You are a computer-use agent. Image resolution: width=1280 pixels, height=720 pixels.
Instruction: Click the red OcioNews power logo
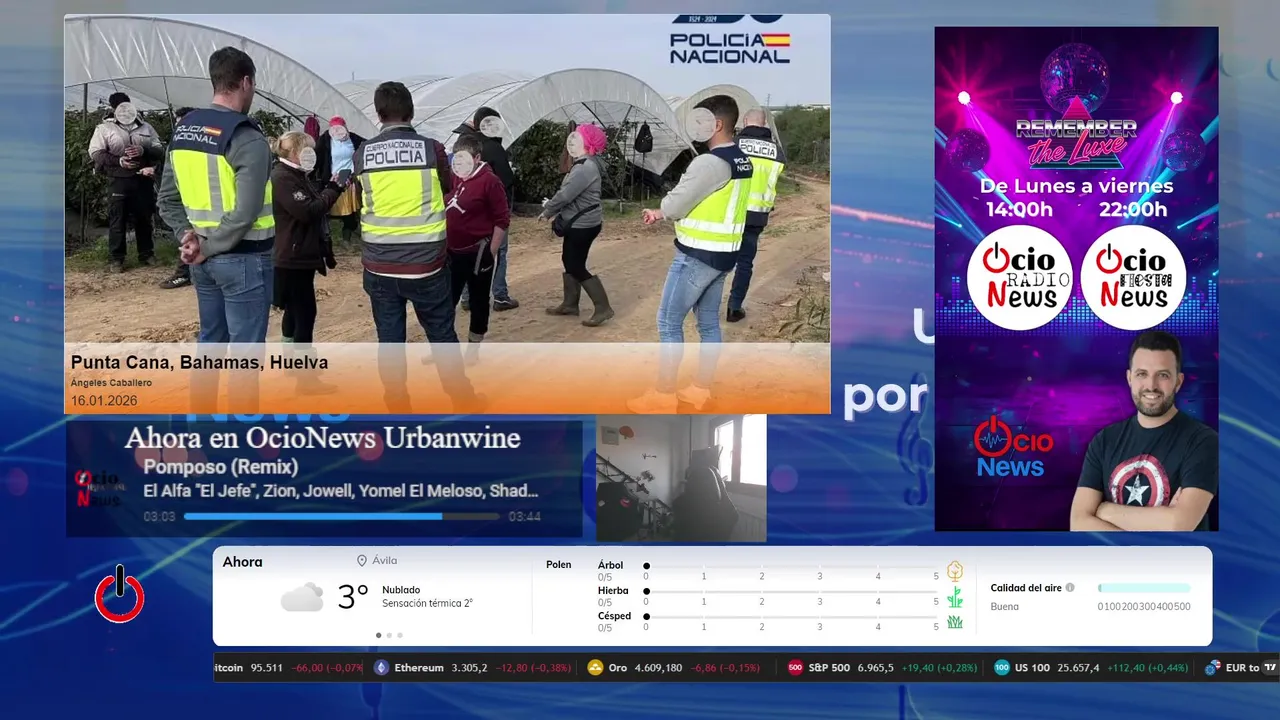(120, 594)
